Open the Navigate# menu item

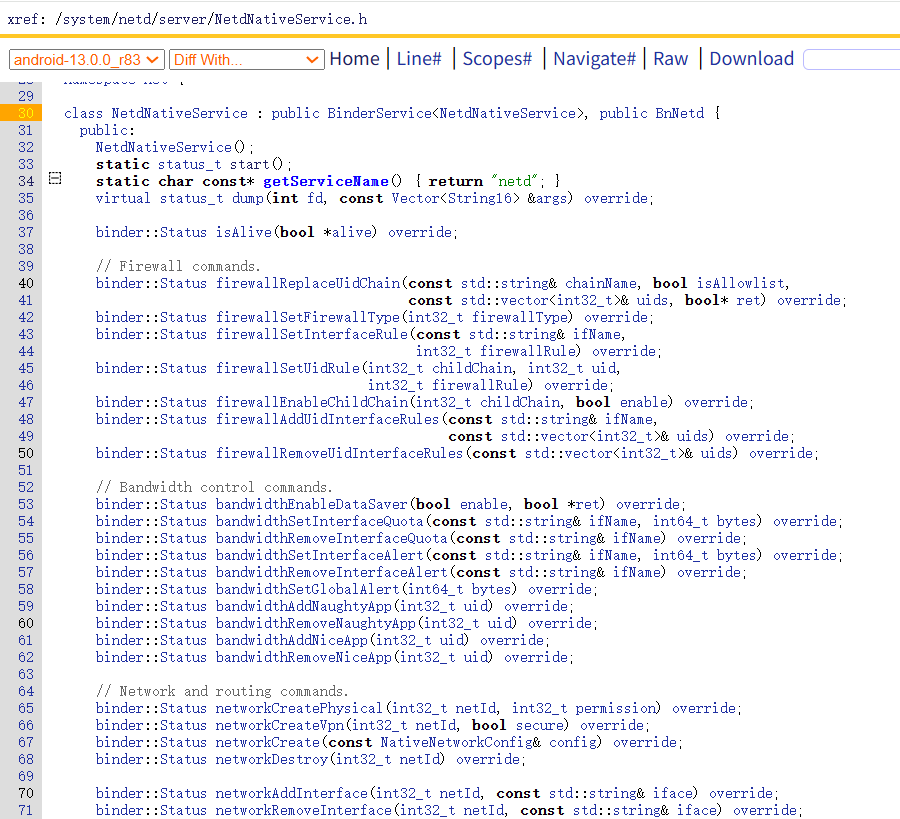click(x=594, y=59)
